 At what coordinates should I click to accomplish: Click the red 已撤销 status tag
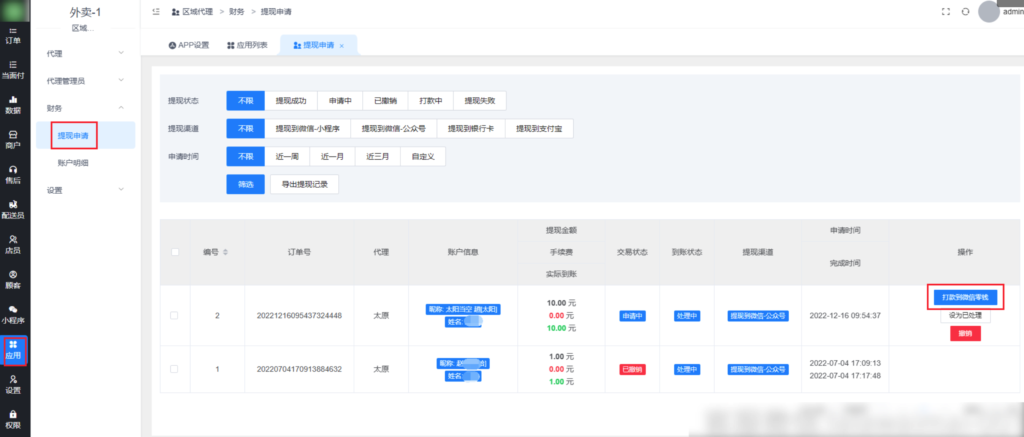coord(632,369)
